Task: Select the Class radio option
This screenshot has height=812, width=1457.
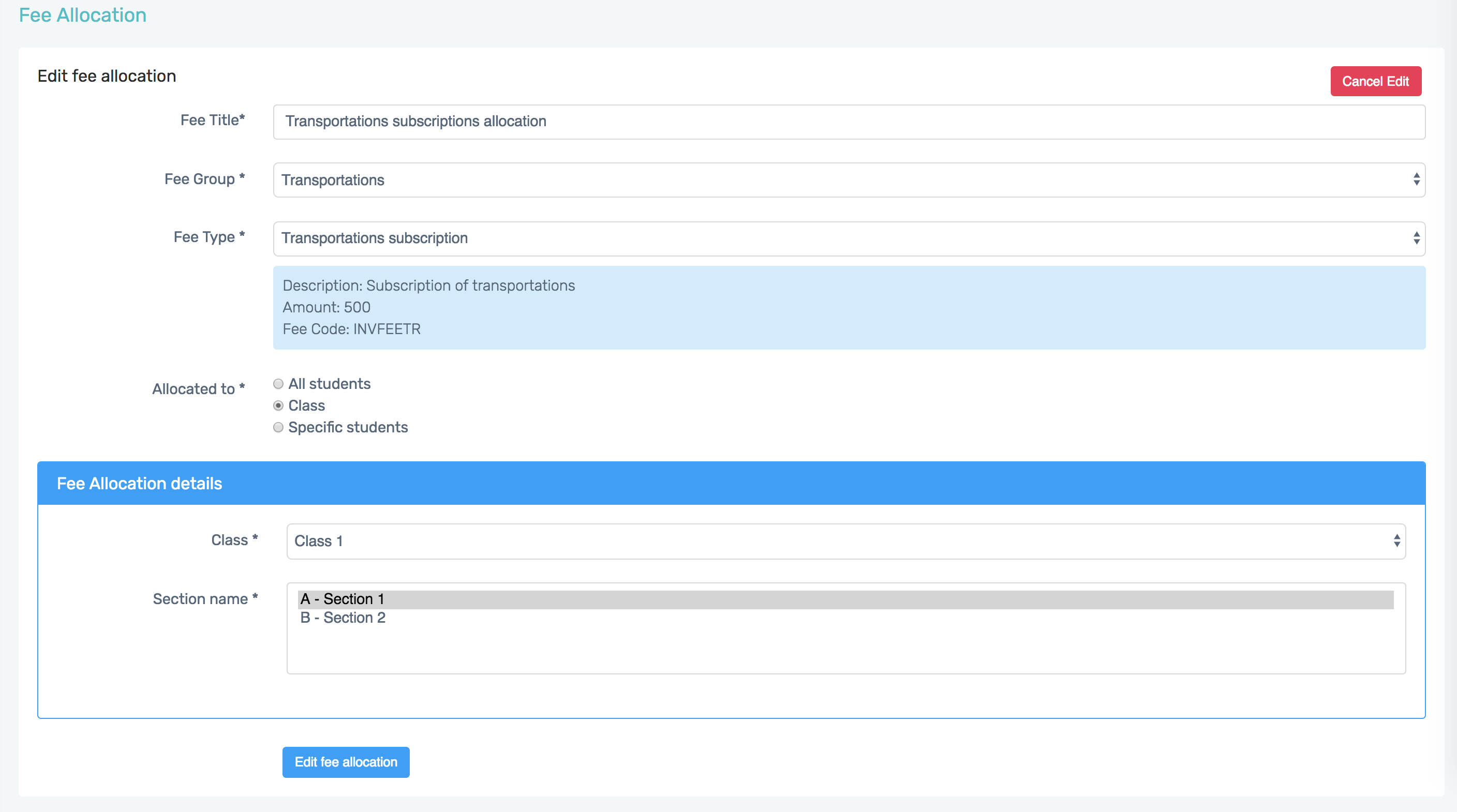Action: 278,406
